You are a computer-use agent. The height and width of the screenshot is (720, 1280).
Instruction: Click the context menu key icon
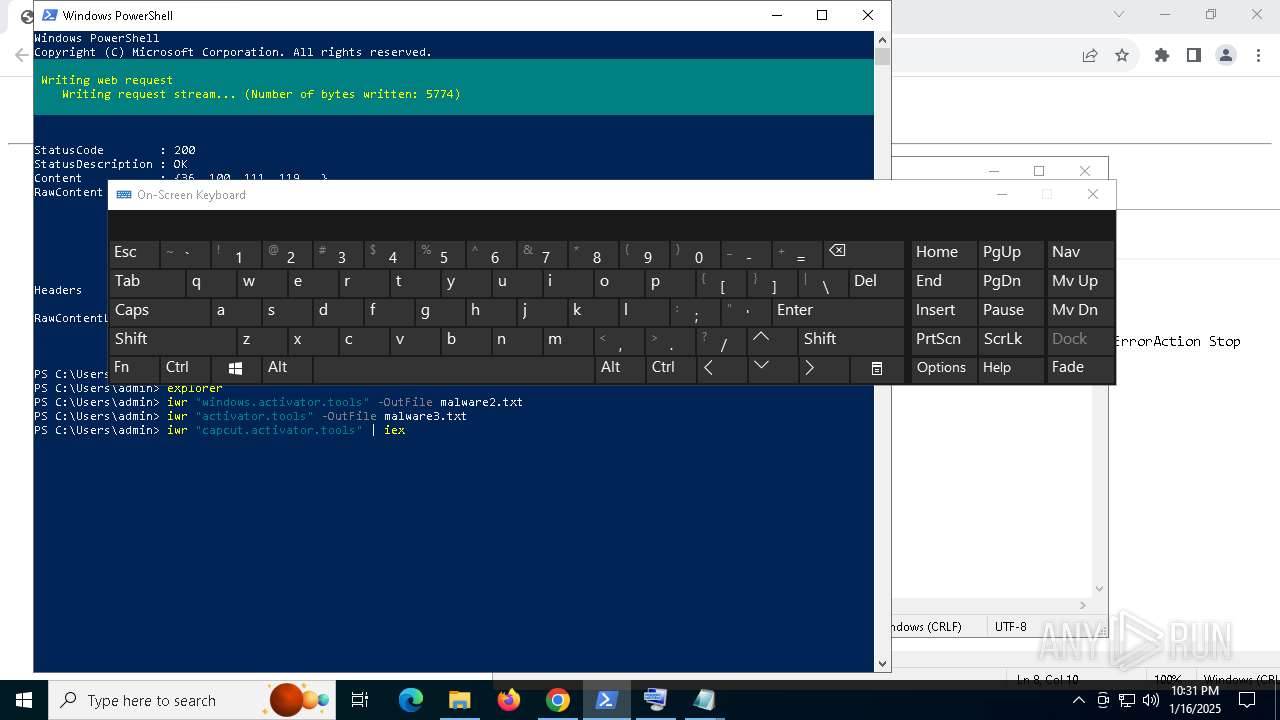pyautogui.click(x=877, y=368)
